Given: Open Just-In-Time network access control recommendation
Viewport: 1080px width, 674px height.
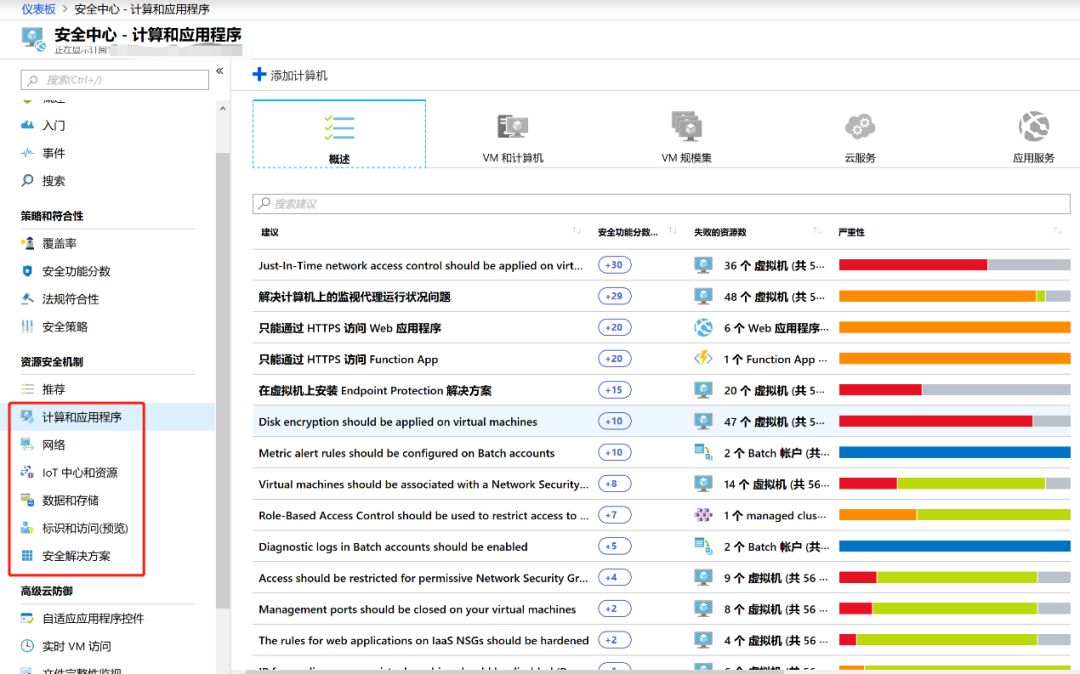Looking at the screenshot, I should coord(420,265).
